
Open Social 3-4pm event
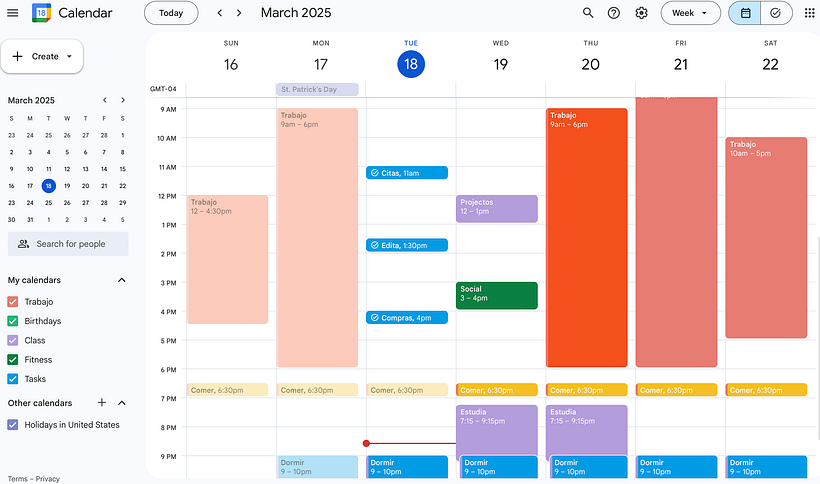click(x=497, y=296)
